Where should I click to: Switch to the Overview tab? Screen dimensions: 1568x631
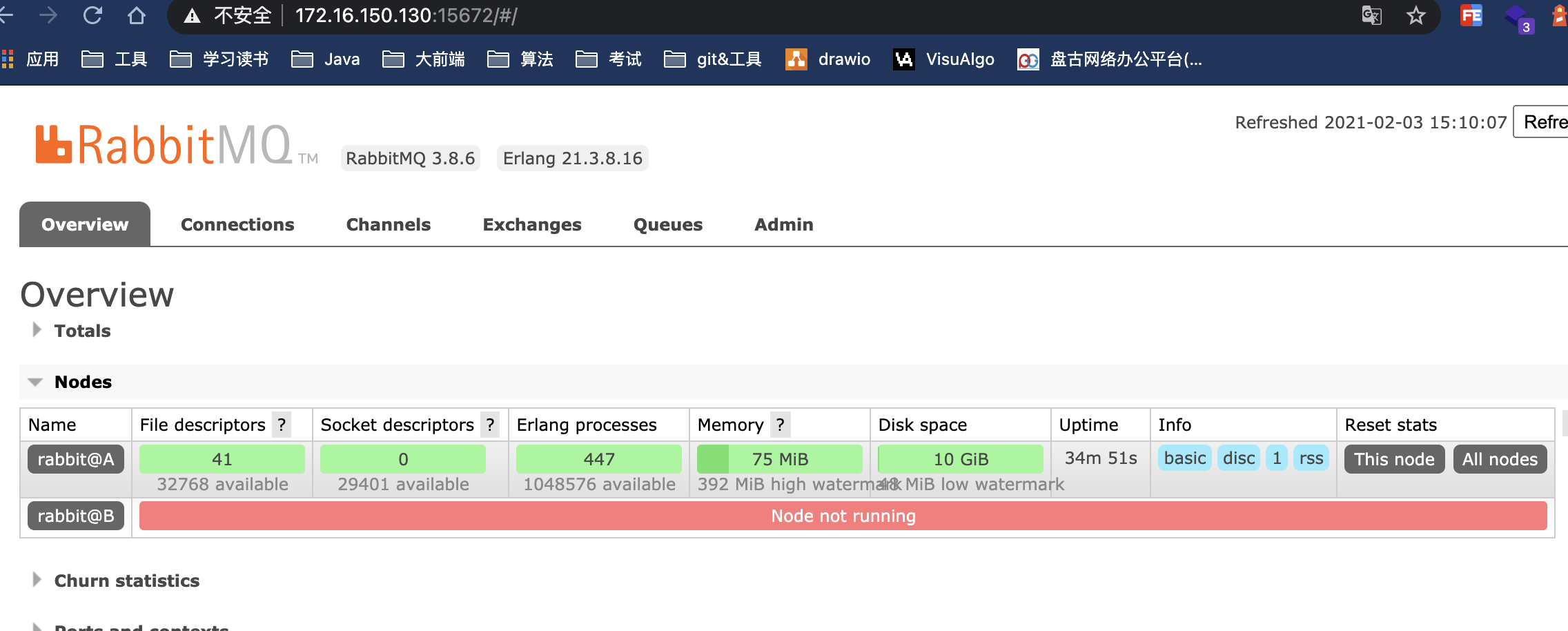[x=85, y=224]
